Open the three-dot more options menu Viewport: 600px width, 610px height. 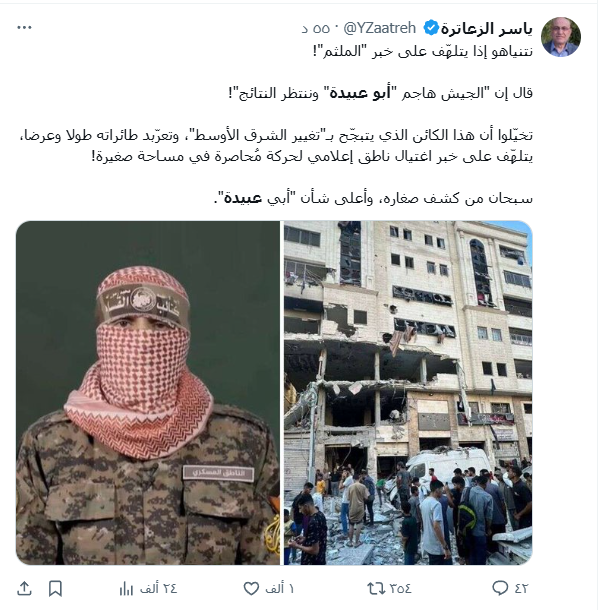point(24,28)
